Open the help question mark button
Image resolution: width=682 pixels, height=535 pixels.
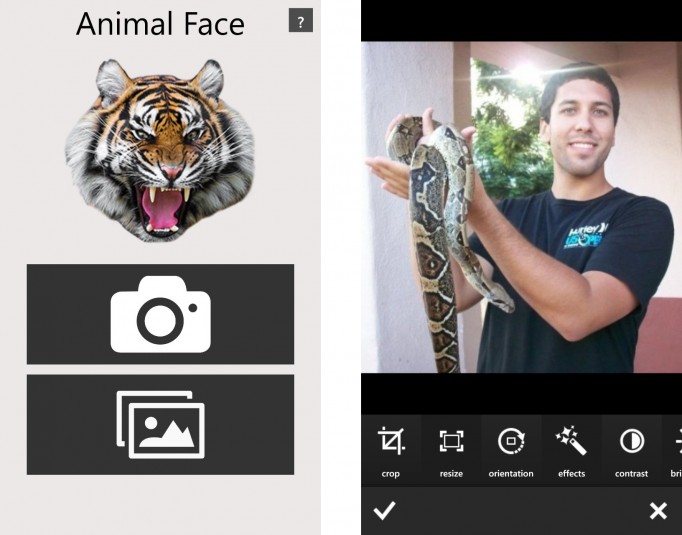(300, 21)
